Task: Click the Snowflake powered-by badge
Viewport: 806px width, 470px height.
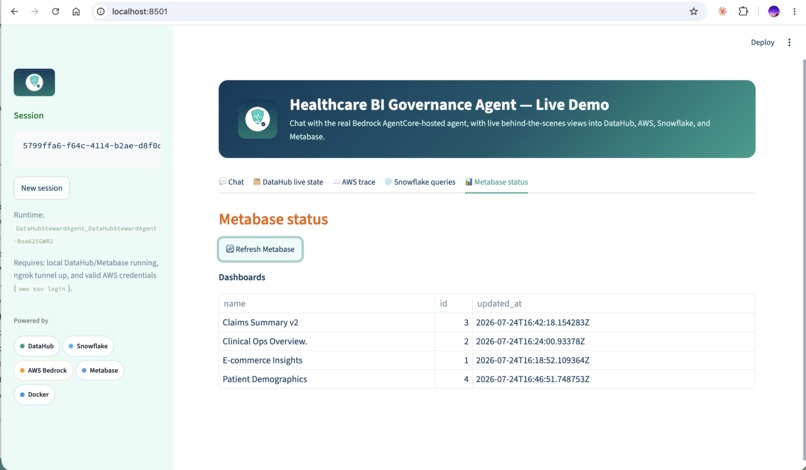Action: pos(88,346)
